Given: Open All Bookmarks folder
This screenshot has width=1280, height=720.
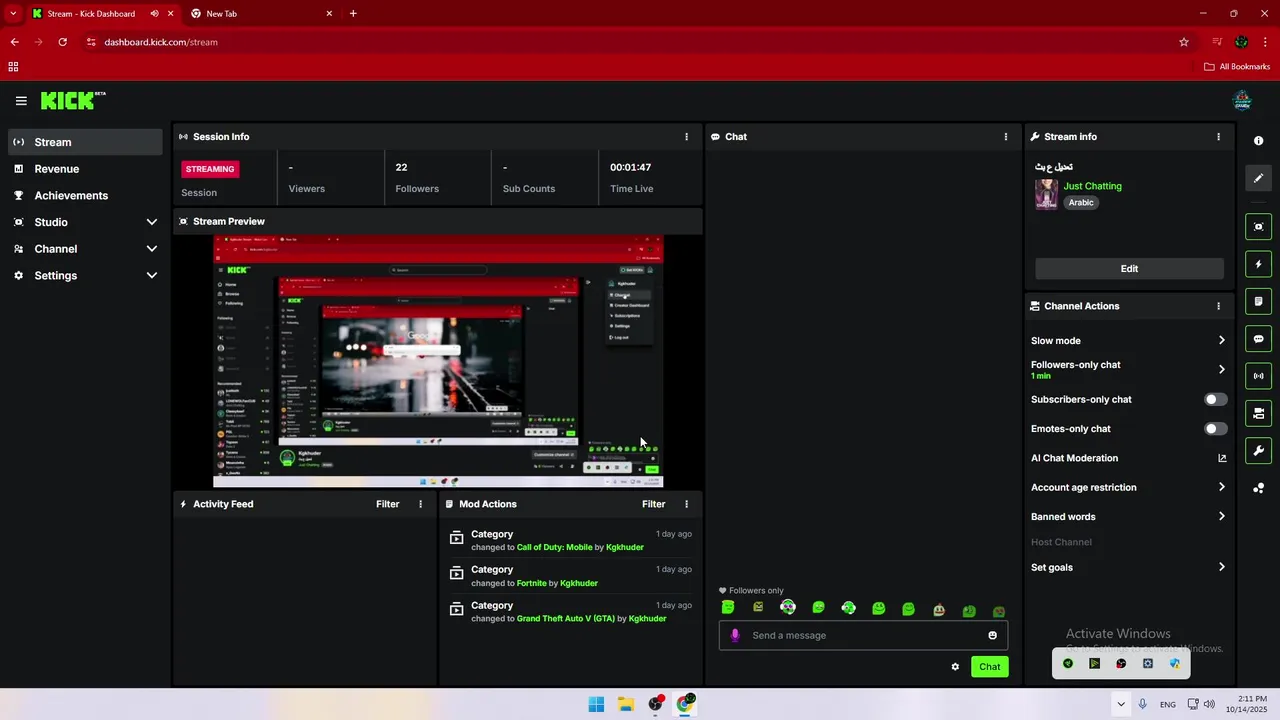Looking at the screenshot, I should click(1237, 67).
